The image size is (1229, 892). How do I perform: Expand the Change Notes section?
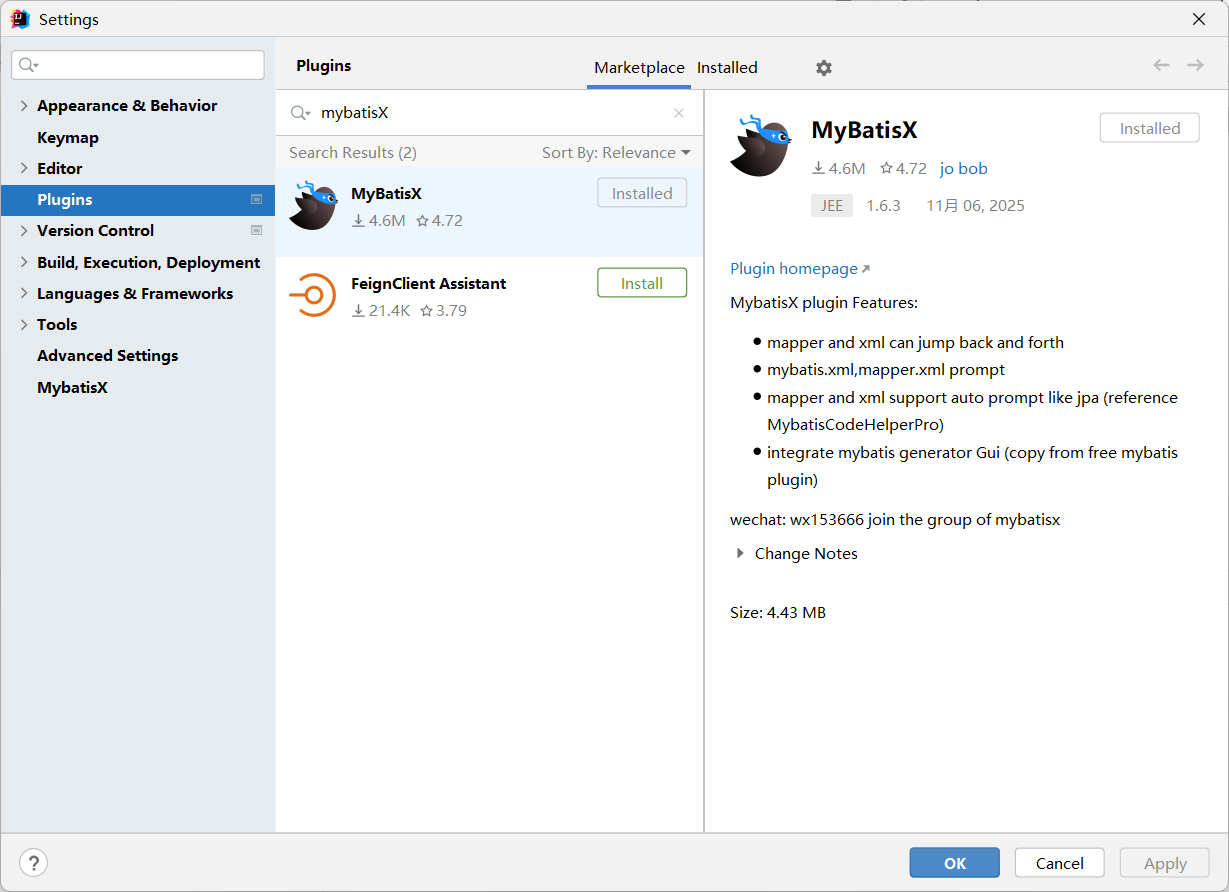[741, 554]
